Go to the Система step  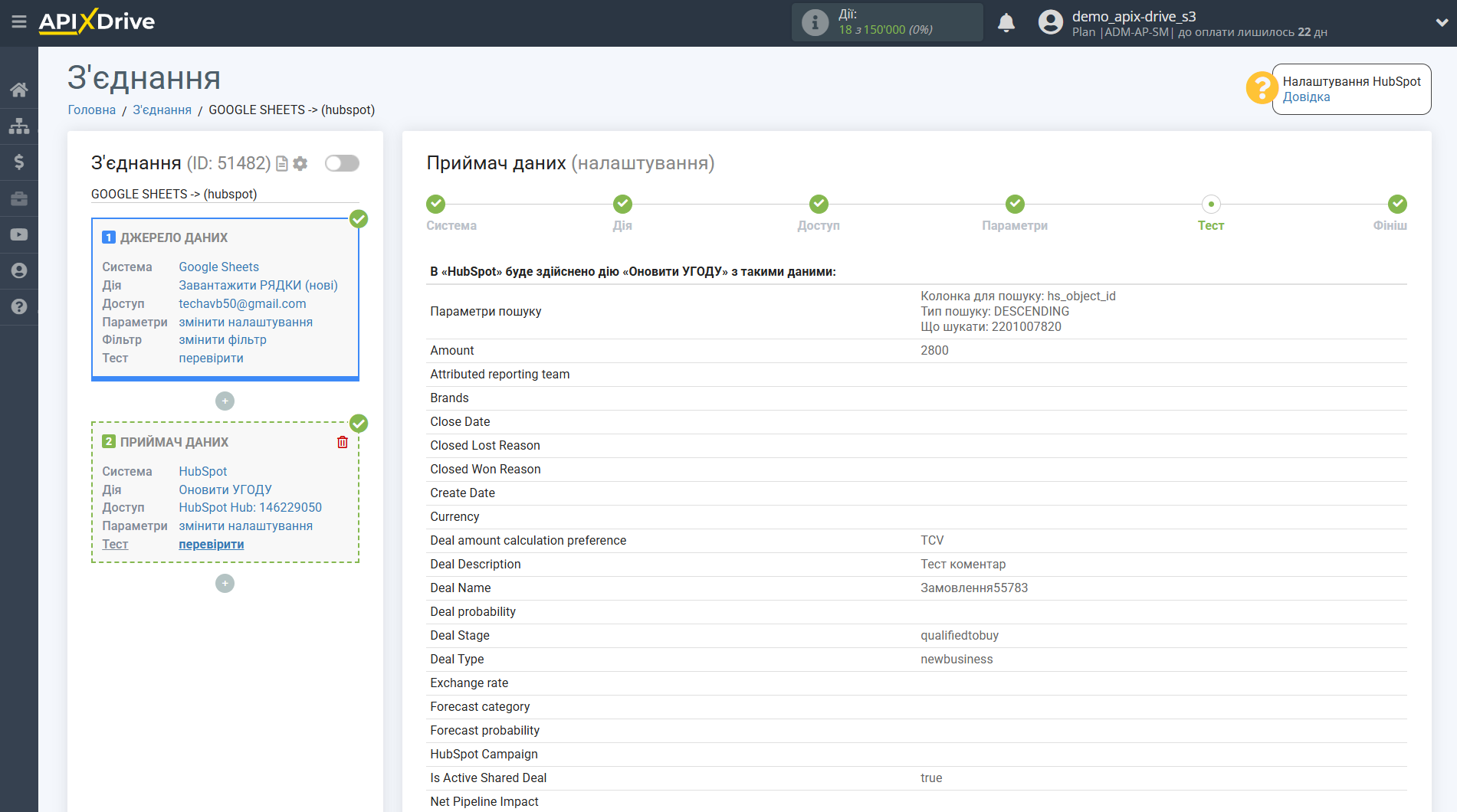point(436,204)
